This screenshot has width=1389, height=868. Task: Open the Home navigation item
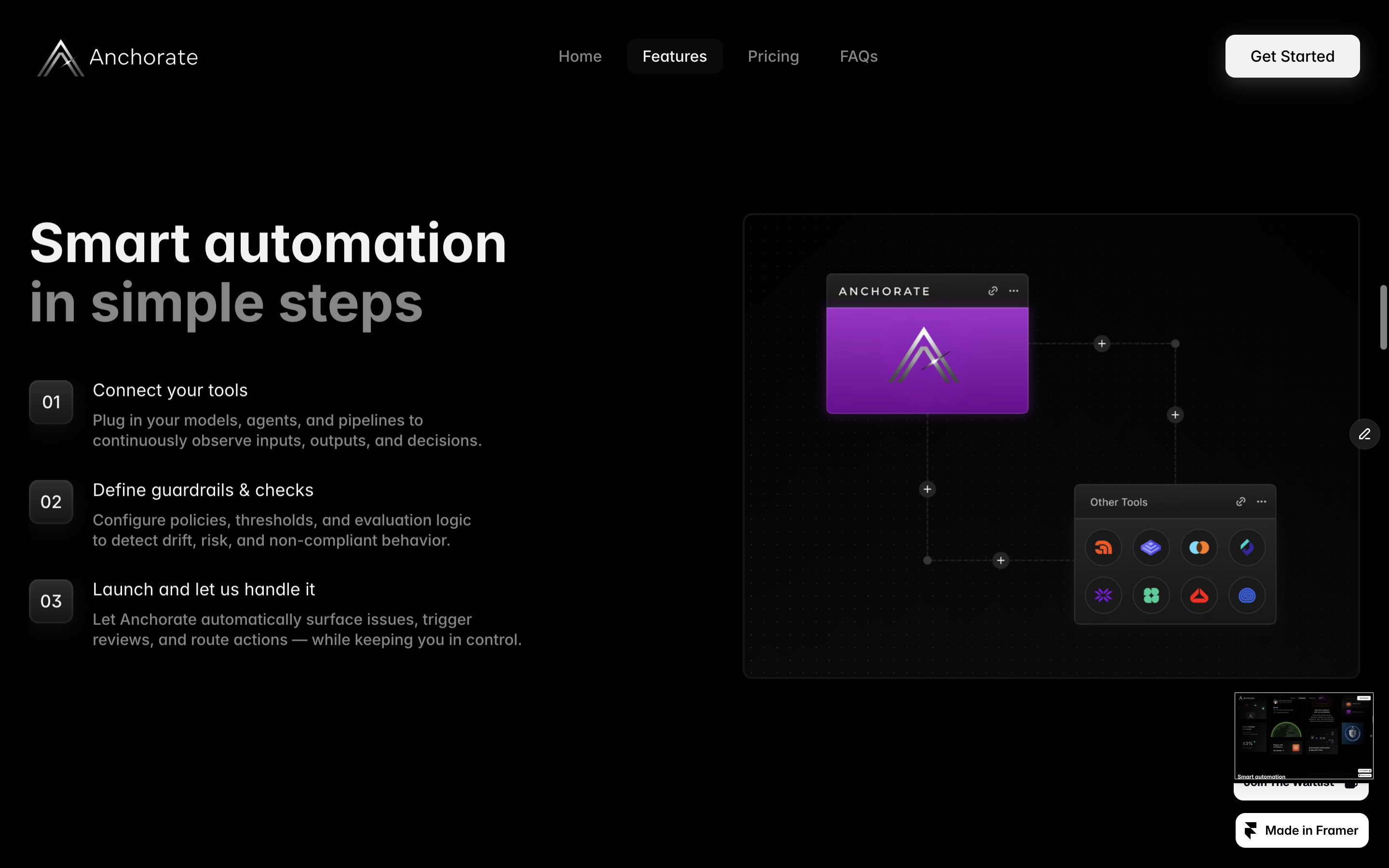coord(580,55)
